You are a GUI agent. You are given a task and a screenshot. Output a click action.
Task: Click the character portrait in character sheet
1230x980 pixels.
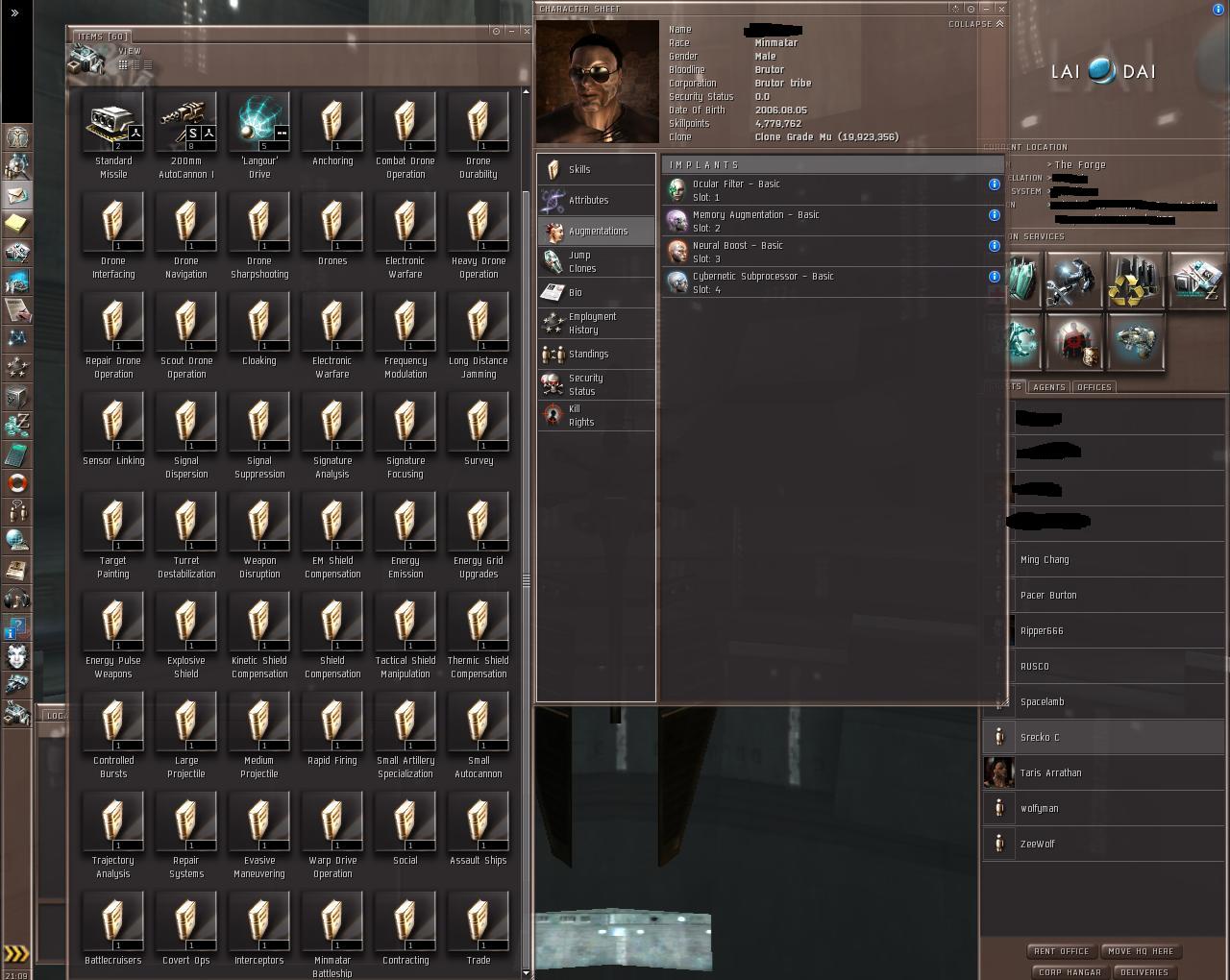pyautogui.click(x=598, y=83)
